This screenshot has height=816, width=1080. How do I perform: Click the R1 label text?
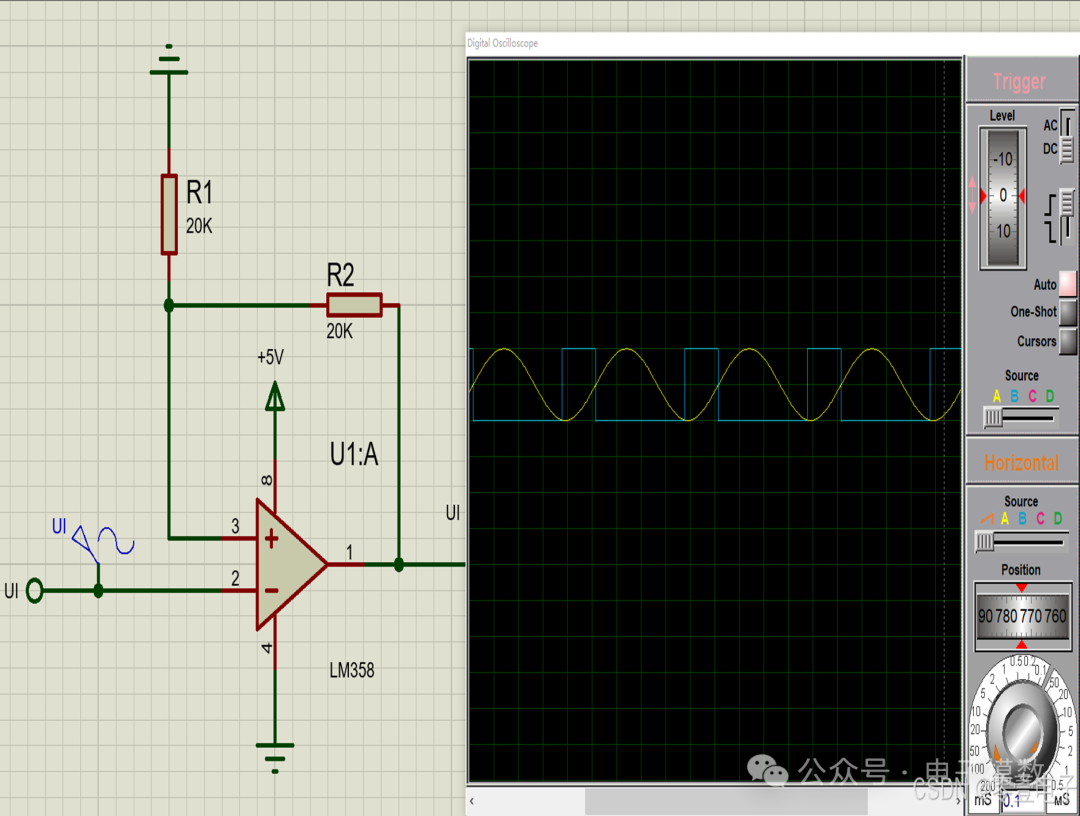click(x=200, y=193)
